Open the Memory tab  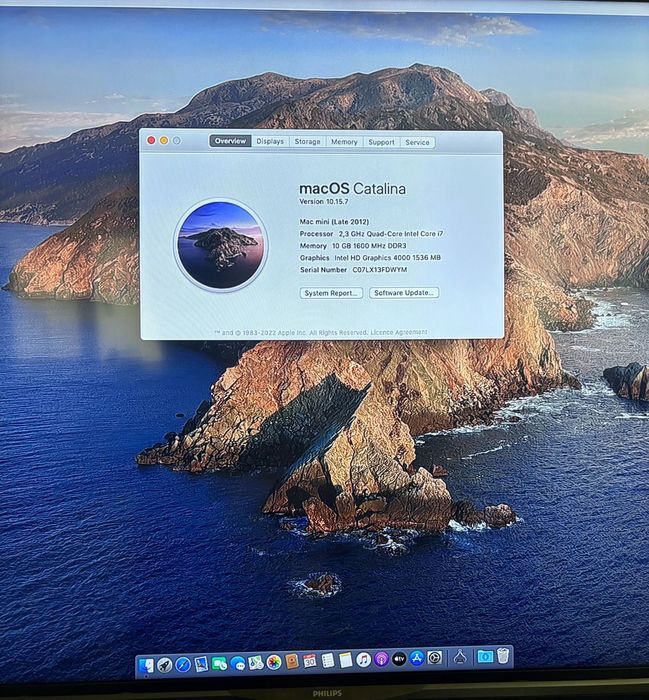coord(344,142)
